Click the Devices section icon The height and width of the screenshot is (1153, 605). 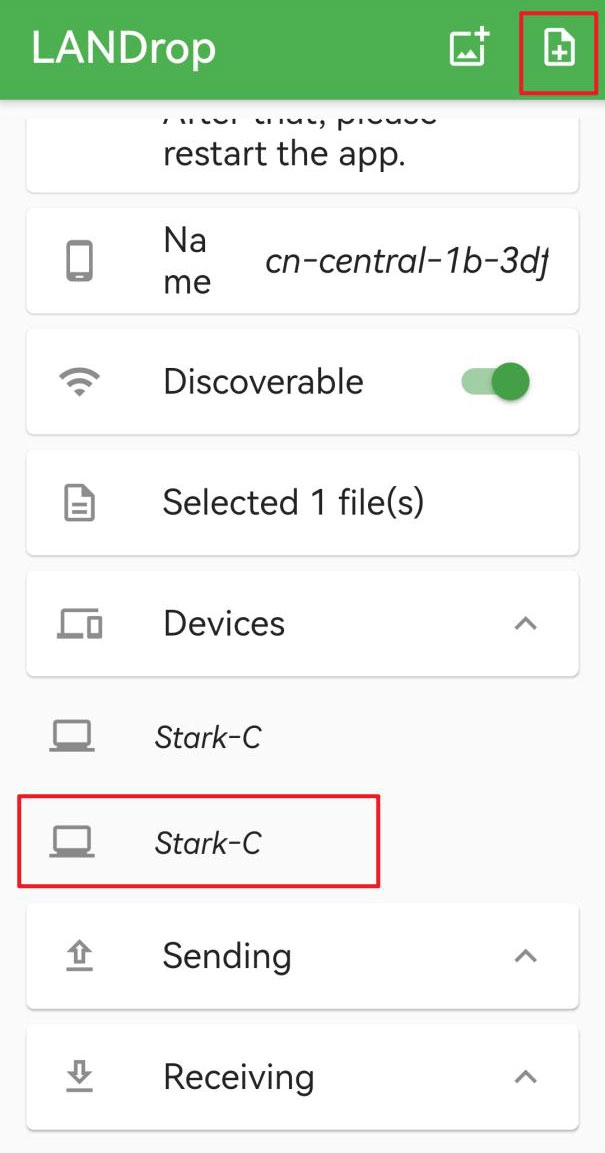pyautogui.click(x=80, y=624)
